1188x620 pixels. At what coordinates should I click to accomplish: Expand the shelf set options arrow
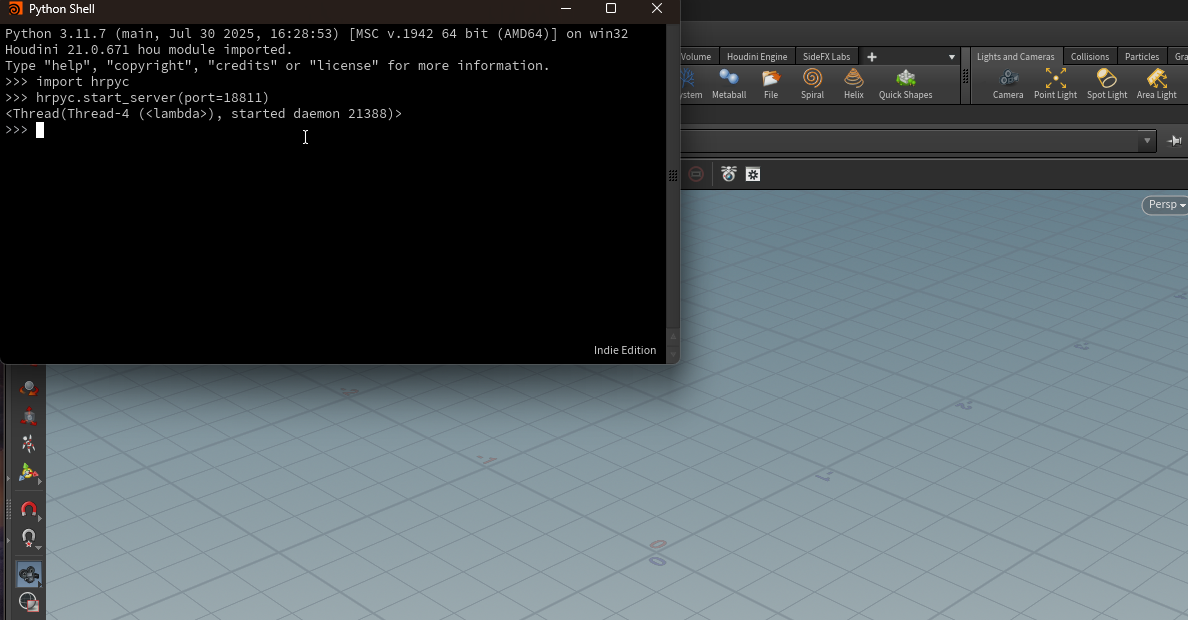click(951, 57)
